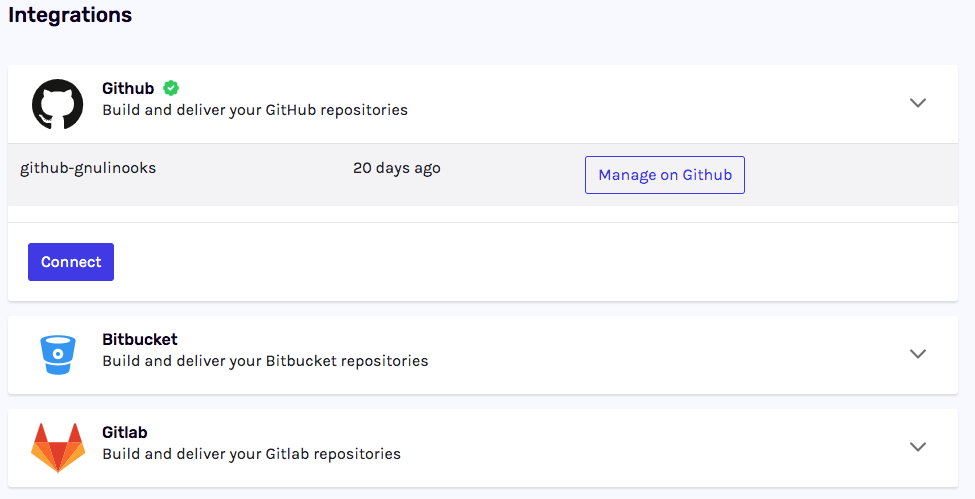Click the 20 days ago timestamp
The image size is (975, 499).
(397, 168)
